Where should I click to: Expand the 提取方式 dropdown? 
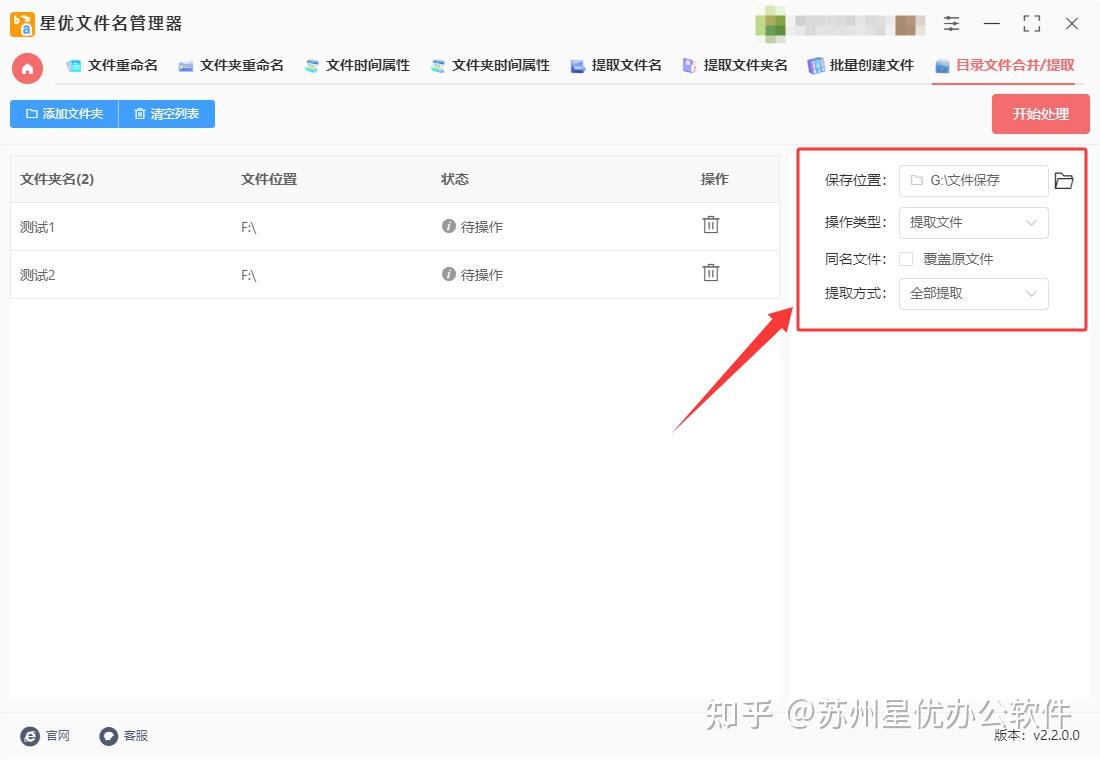click(x=974, y=294)
